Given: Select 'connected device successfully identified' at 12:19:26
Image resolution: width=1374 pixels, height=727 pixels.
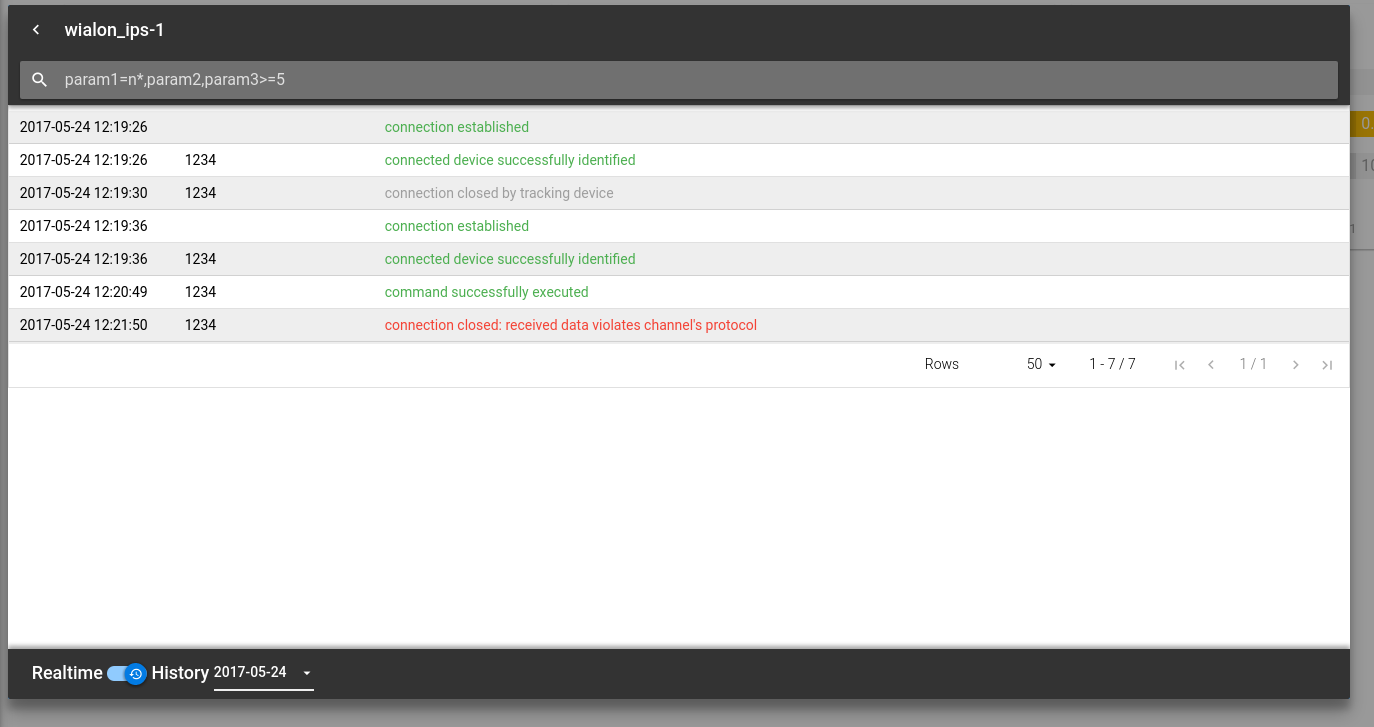Looking at the screenshot, I should tap(679, 160).
